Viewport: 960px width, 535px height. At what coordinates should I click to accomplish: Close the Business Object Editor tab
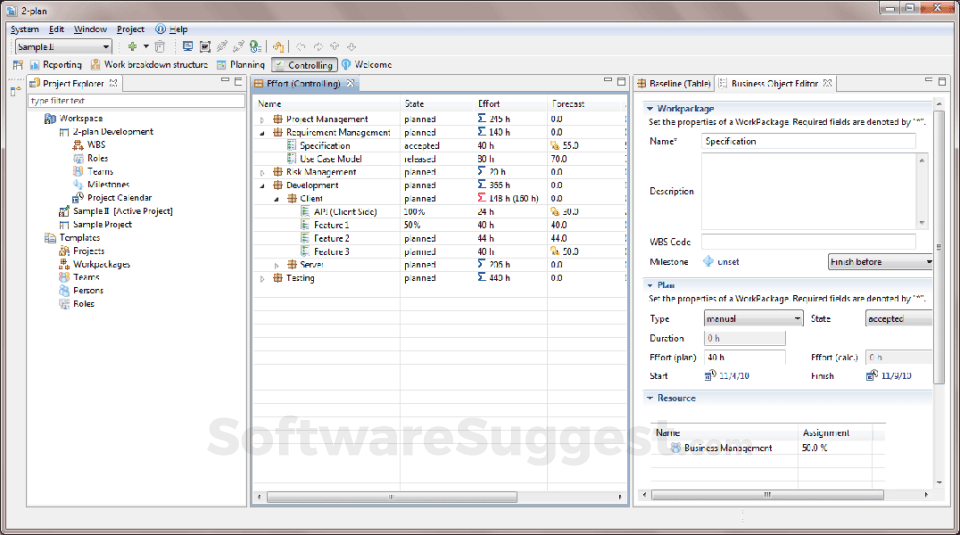[828, 83]
